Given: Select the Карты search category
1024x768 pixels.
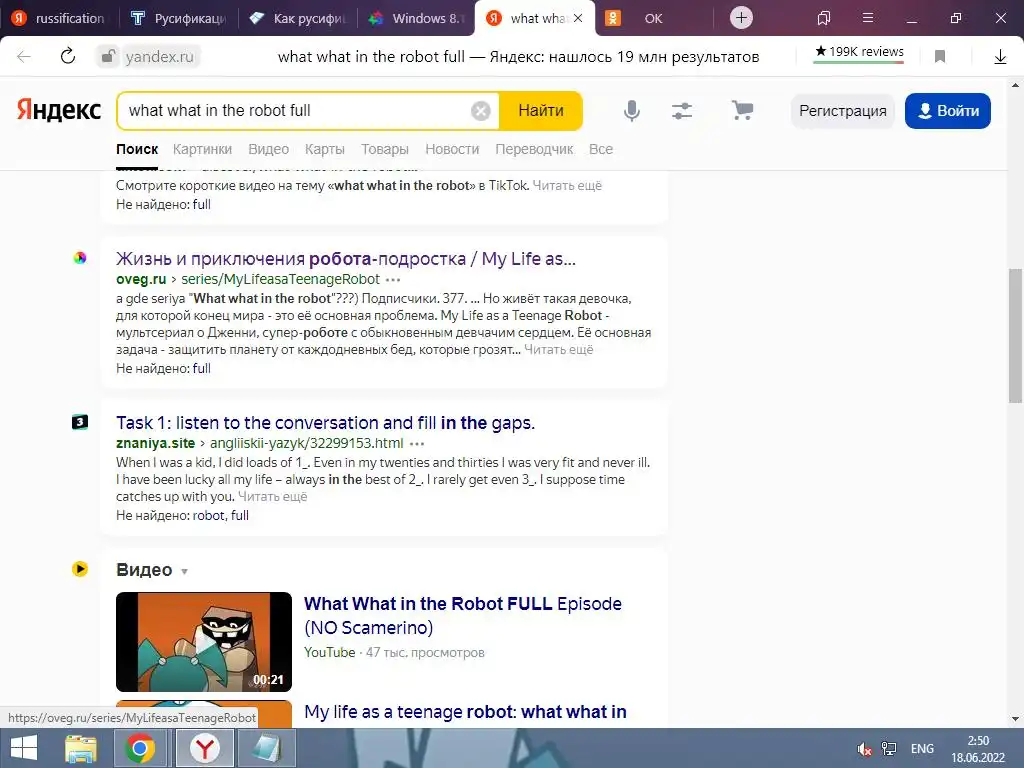Looking at the screenshot, I should pos(325,149).
